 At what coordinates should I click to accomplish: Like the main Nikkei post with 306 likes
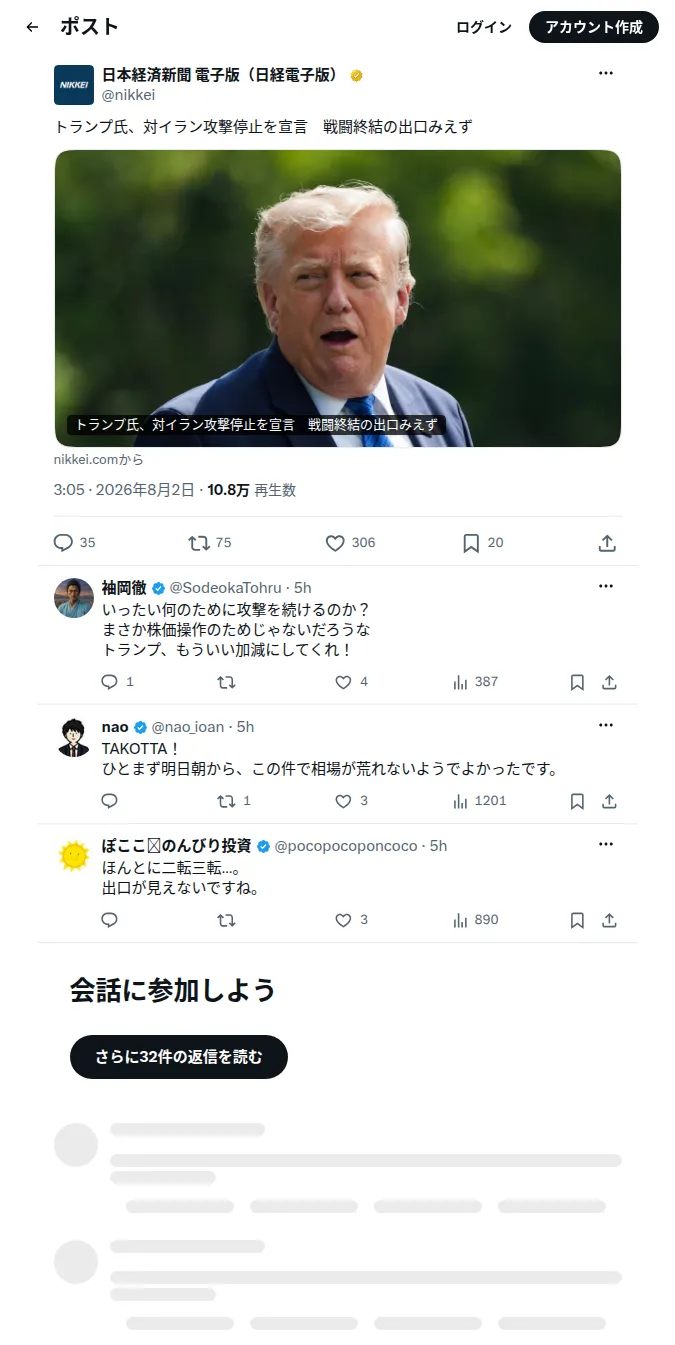tap(335, 543)
